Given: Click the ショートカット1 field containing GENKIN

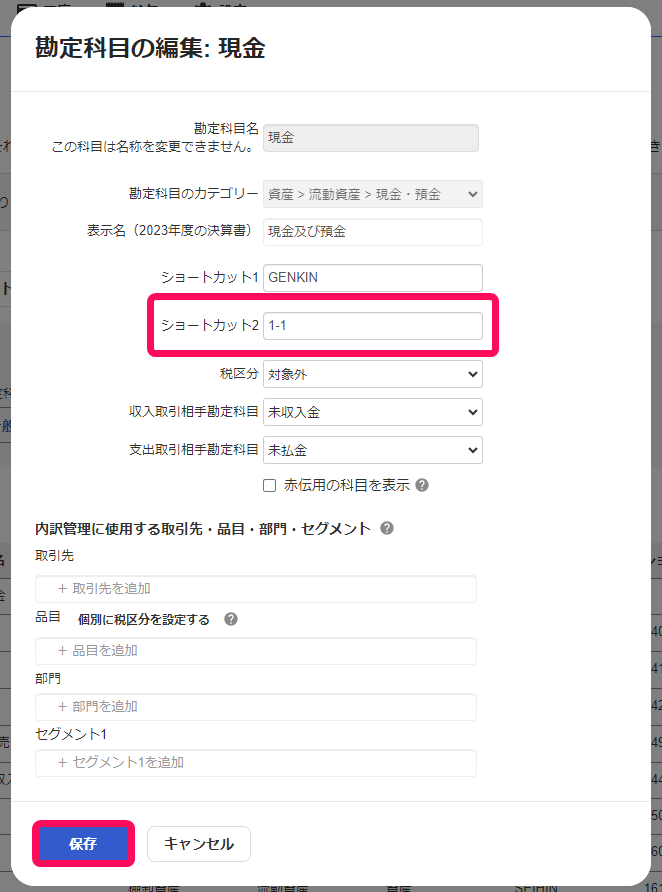Looking at the screenshot, I should click(x=373, y=278).
